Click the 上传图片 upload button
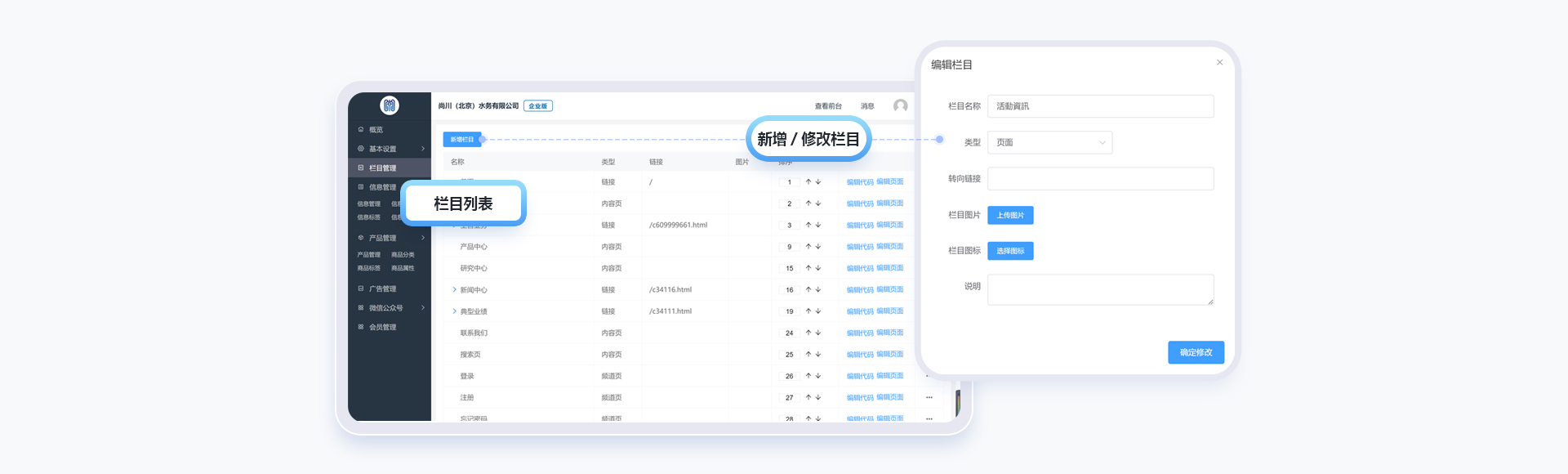Screen dimensions: 1568x474 (1010, 215)
